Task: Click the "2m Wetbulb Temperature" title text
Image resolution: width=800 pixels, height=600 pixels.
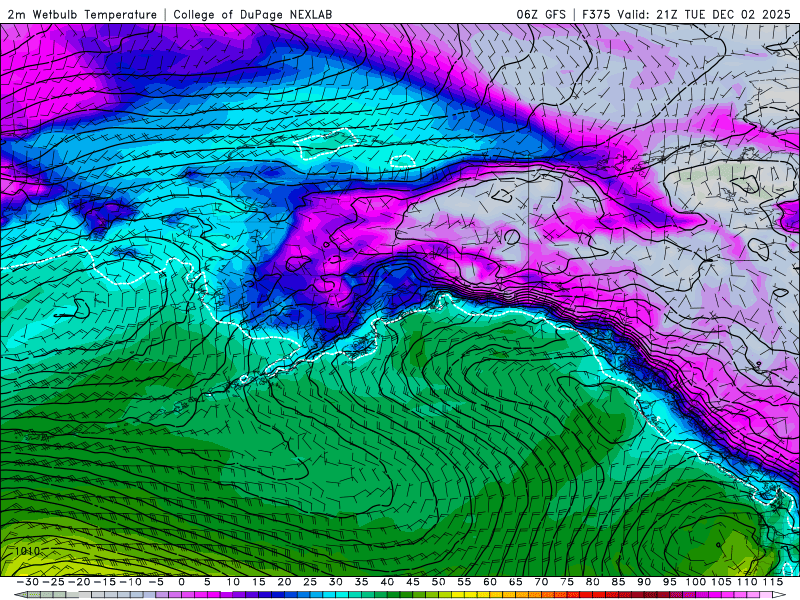Action: pos(82,15)
